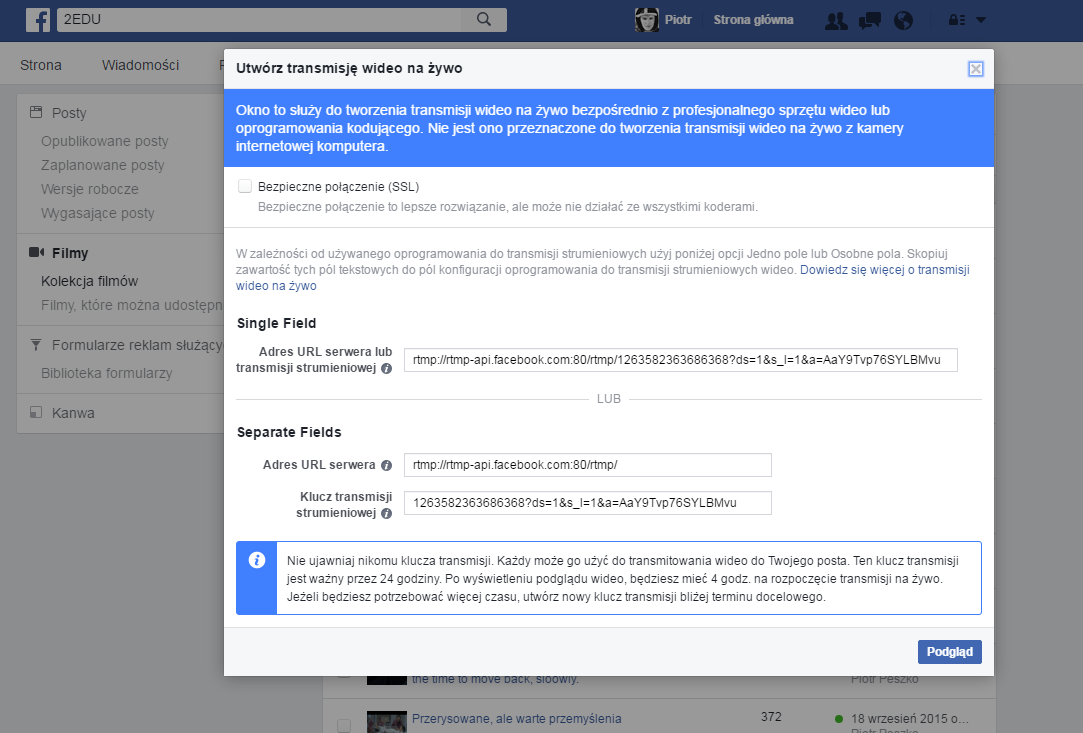Click info icon beside Adres URL serwera
The width and height of the screenshot is (1083, 733).
click(387, 466)
